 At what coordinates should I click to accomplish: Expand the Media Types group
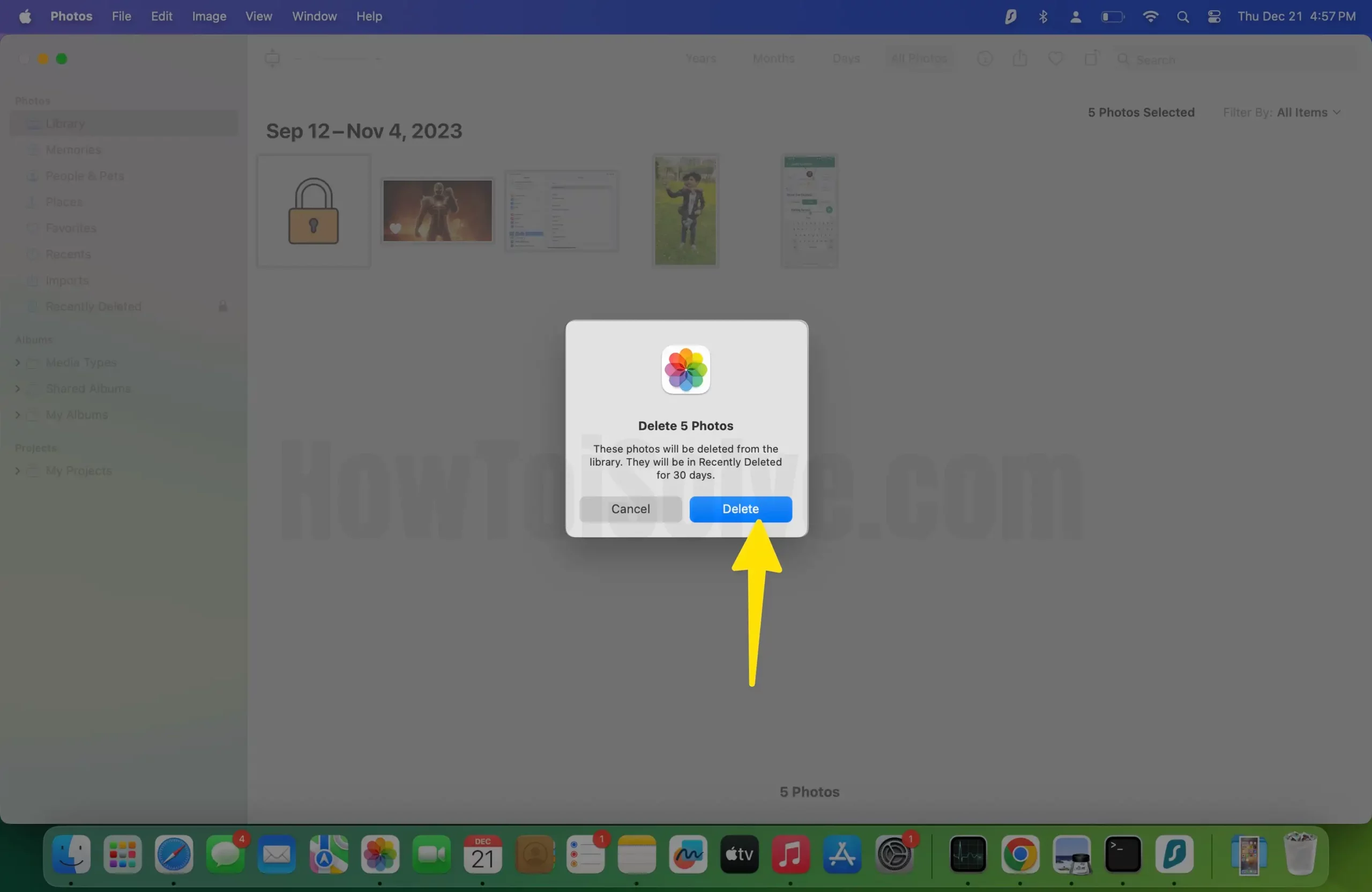[17, 363]
